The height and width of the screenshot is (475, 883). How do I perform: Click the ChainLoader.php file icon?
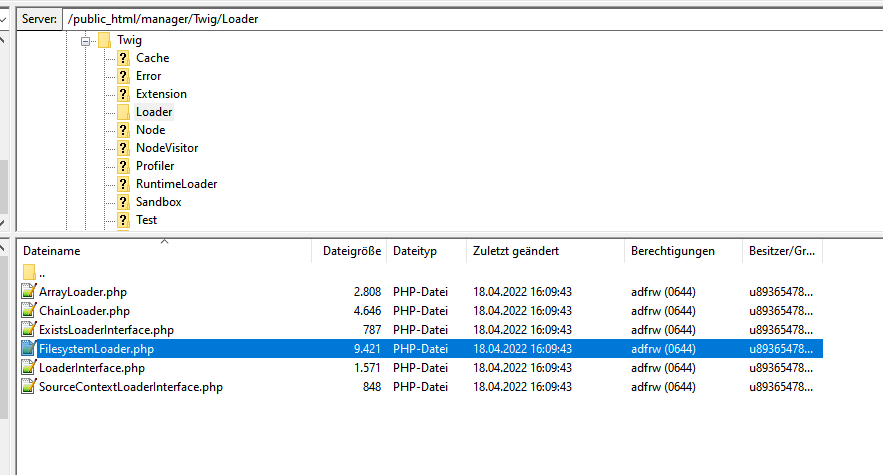[x=28, y=310]
